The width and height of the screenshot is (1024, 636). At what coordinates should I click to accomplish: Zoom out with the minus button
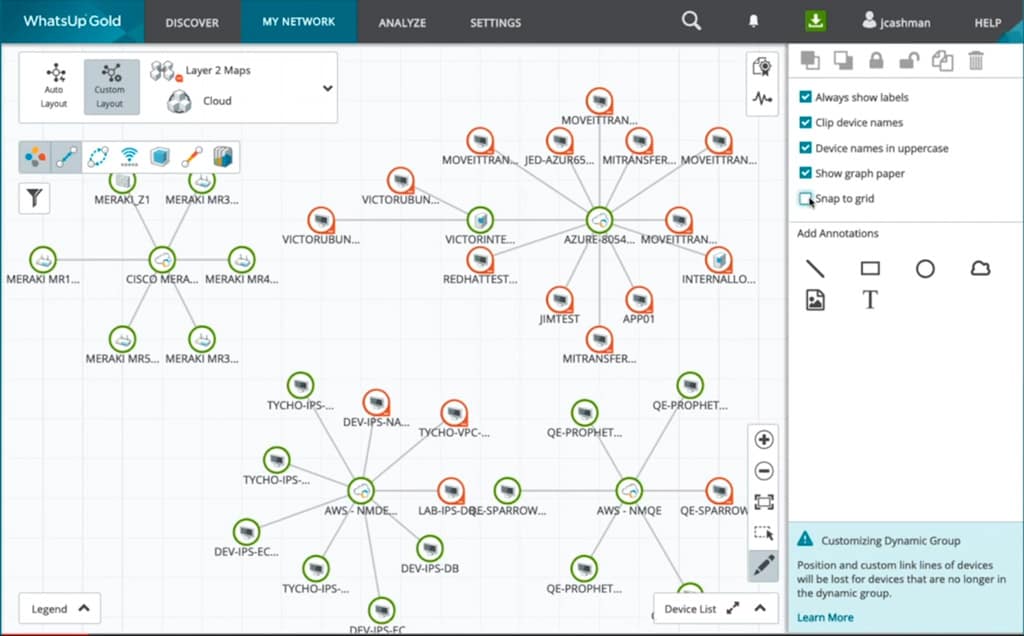pyautogui.click(x=763, y=471)
